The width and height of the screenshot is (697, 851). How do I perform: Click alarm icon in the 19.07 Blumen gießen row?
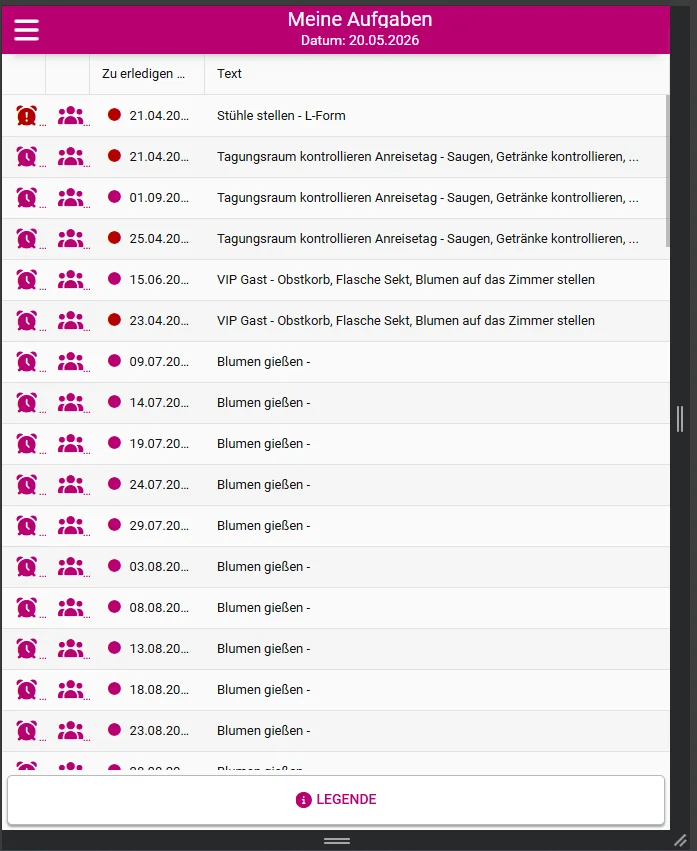(27, 443)
